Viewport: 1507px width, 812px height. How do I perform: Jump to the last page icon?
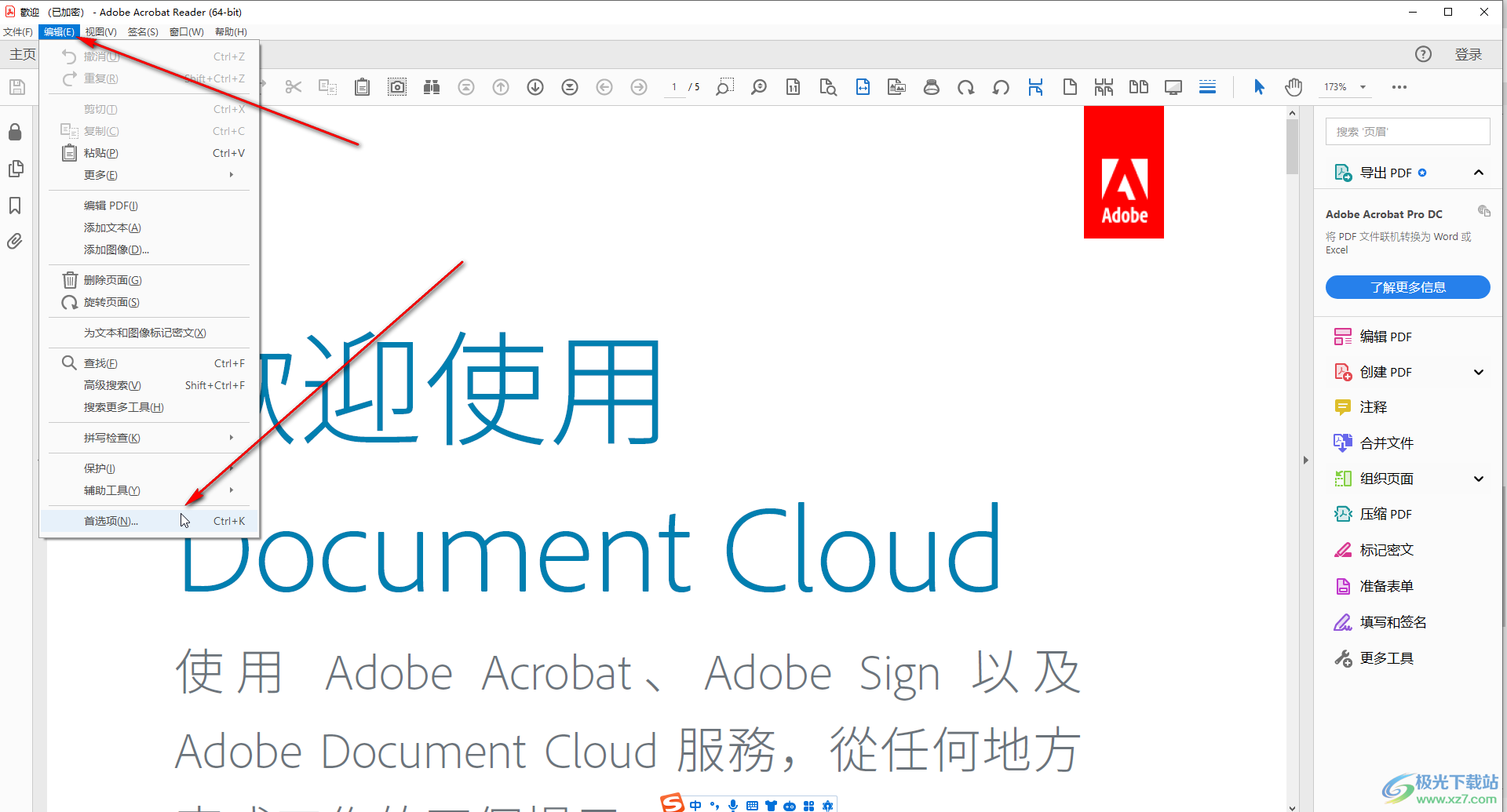570,87
